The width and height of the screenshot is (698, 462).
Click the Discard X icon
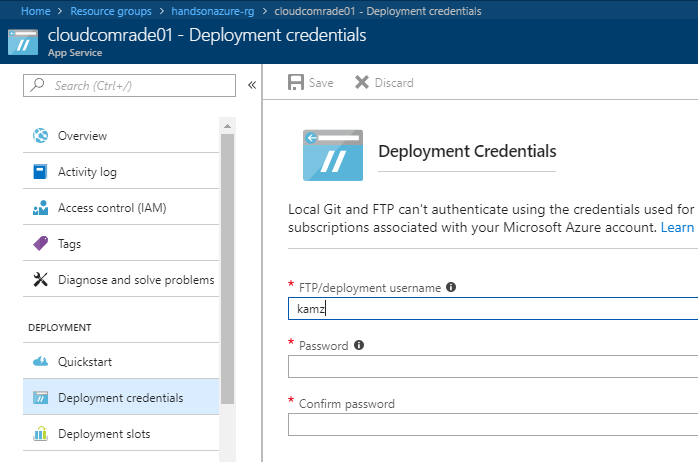[x=361, y=82]
